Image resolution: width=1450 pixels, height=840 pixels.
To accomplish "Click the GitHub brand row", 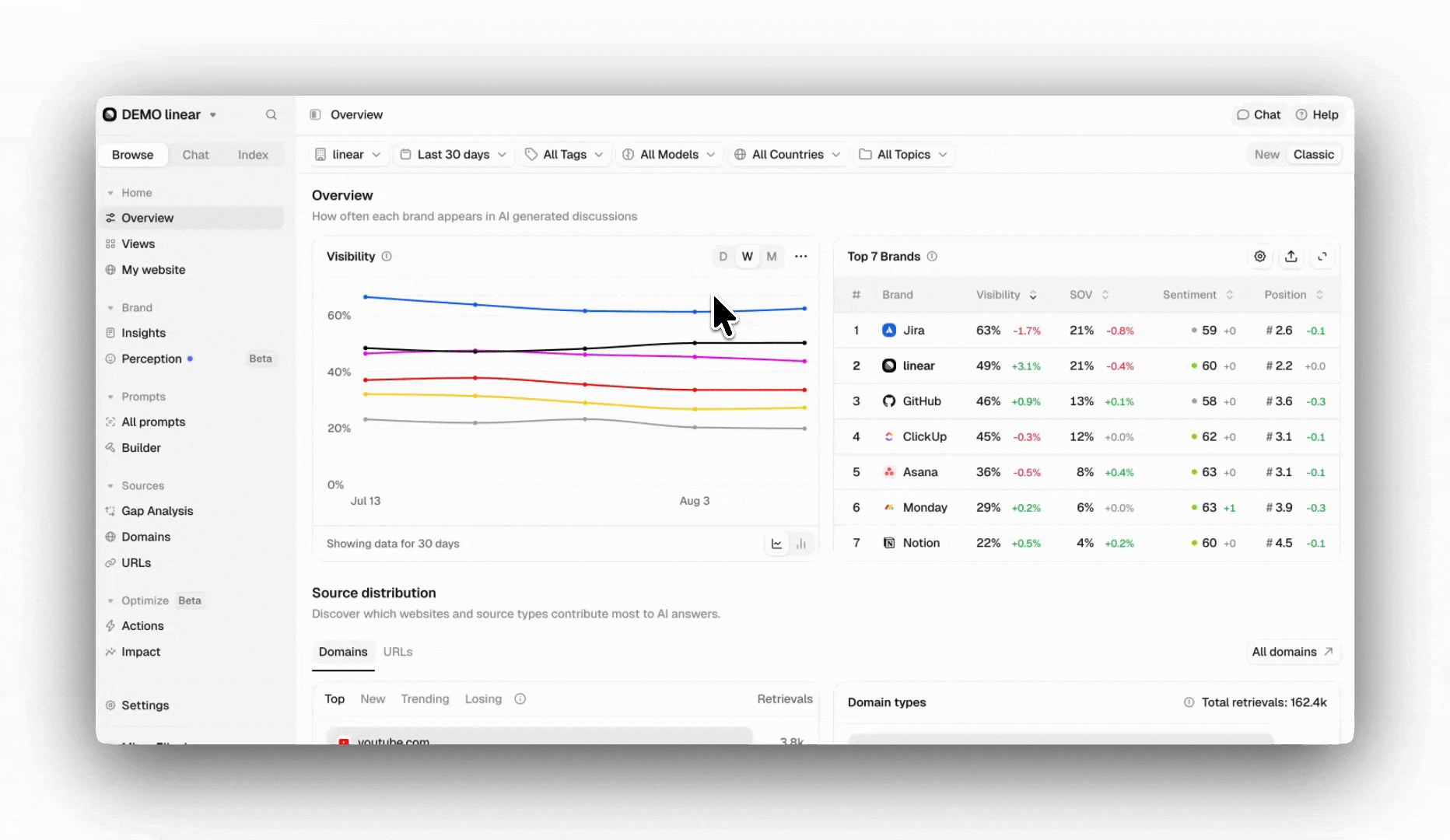I will (x=1086, y=401).
